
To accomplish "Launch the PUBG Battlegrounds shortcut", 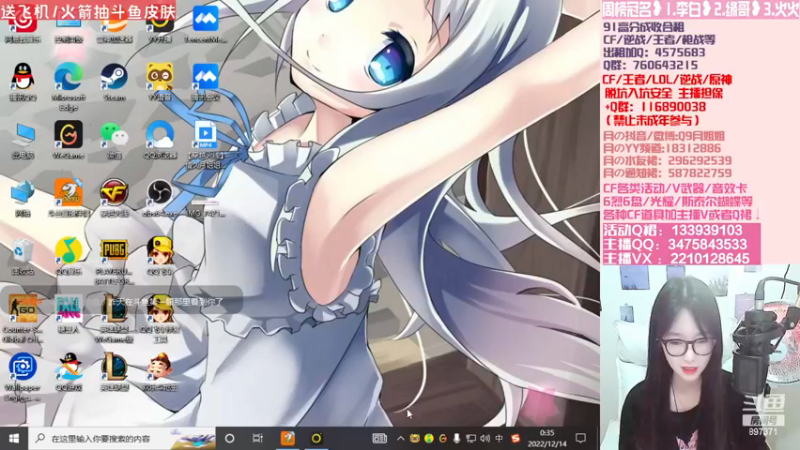I will point(114,251).
